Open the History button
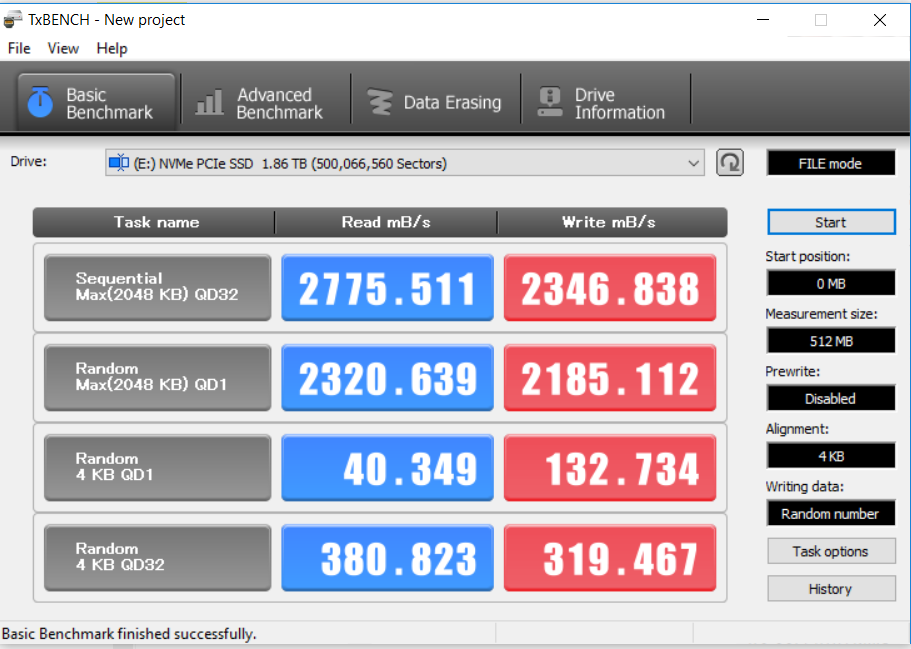The width and height of the screenshot is (911, 649). tap(830, 589)
